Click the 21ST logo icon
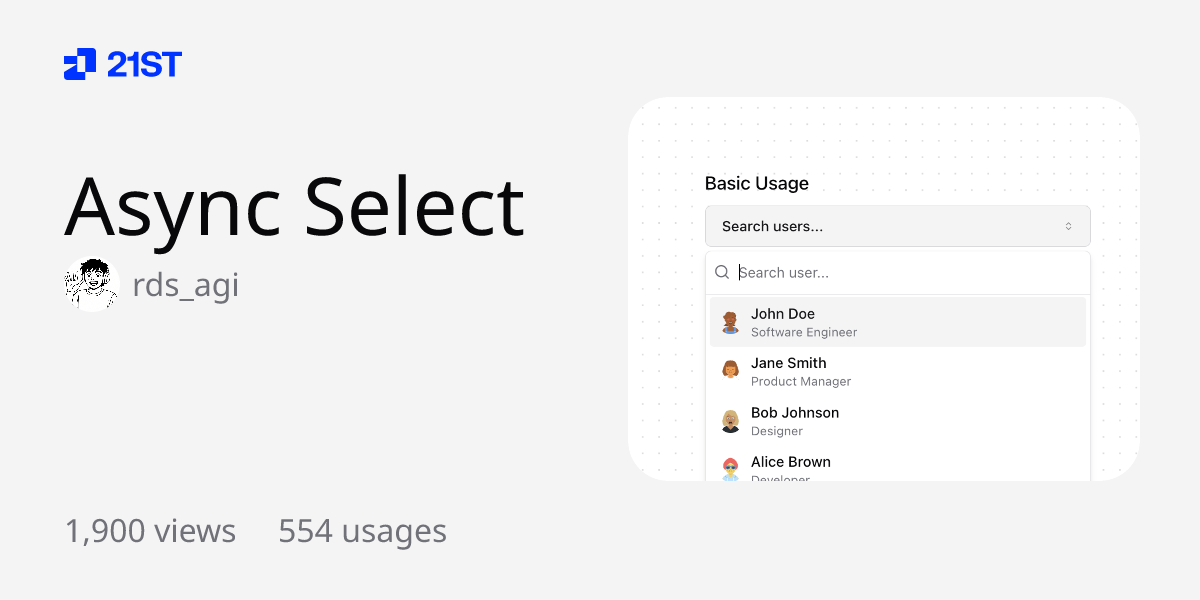 (80, 64)
